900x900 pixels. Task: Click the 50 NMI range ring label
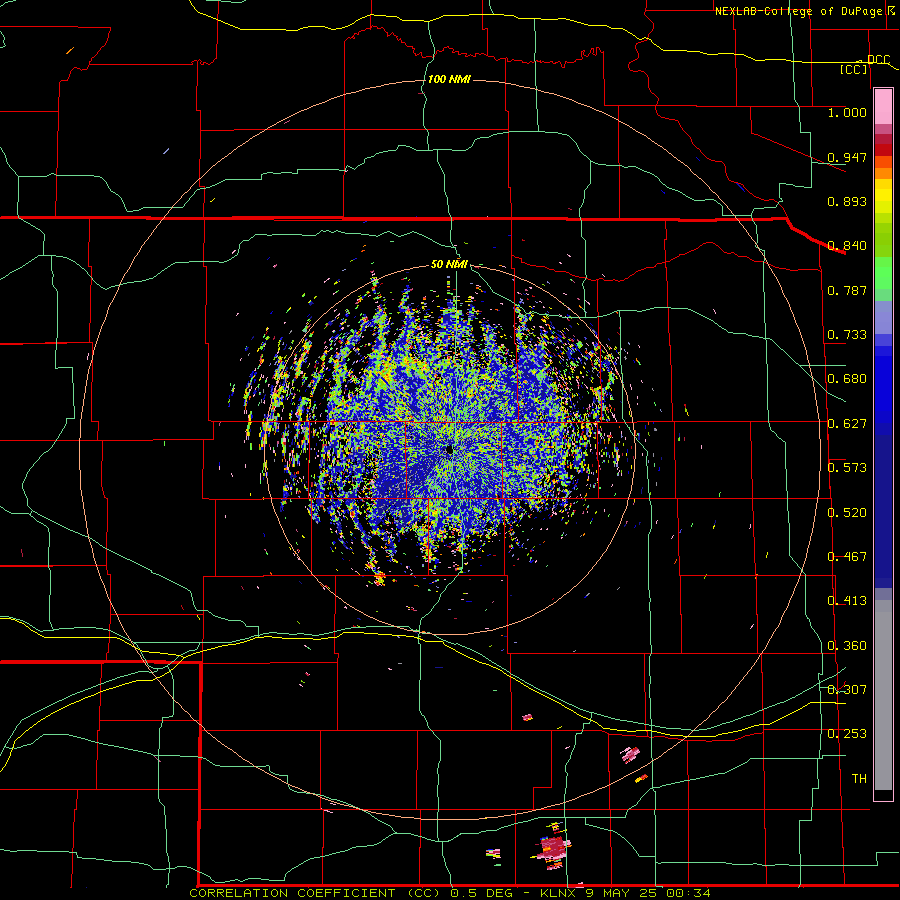pos(449,264)
